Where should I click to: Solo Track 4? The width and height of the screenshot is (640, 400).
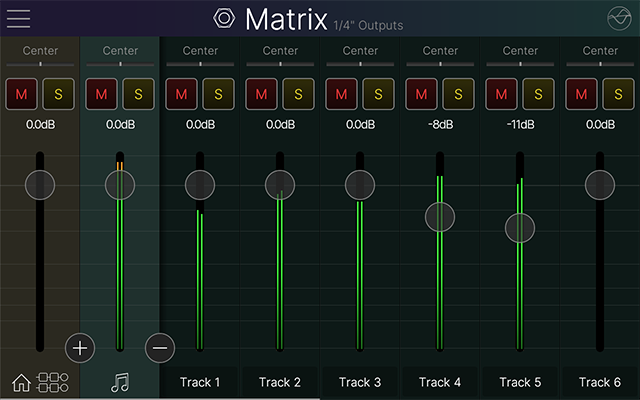(459, 94)
